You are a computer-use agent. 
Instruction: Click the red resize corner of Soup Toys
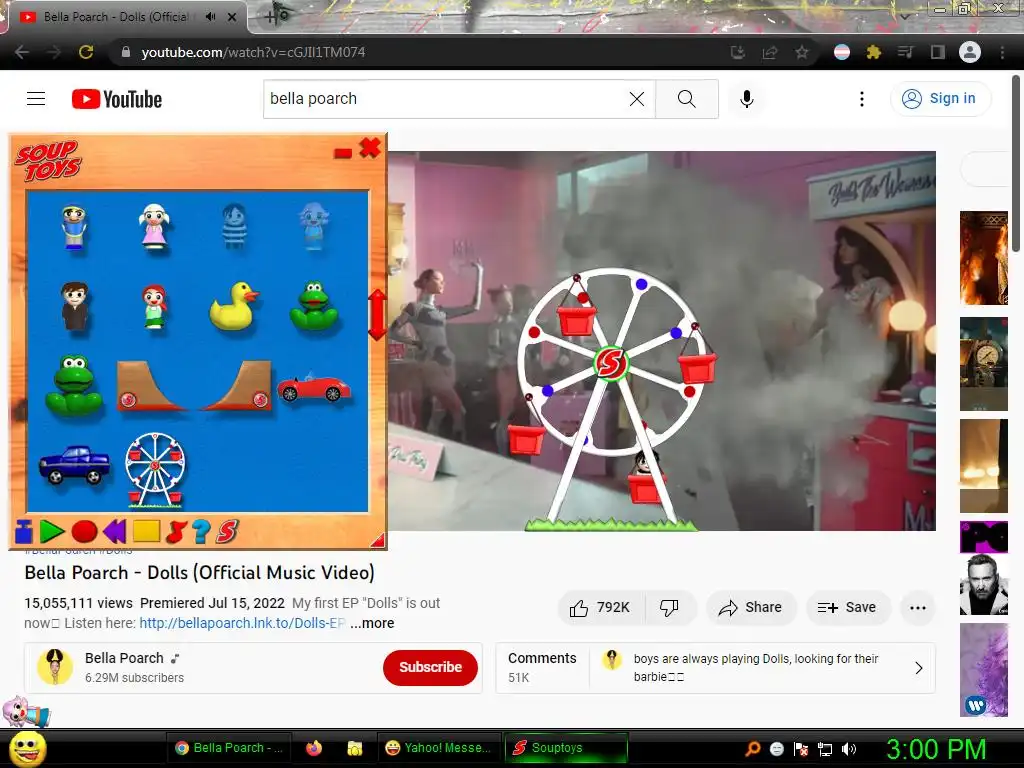[377, 539]
